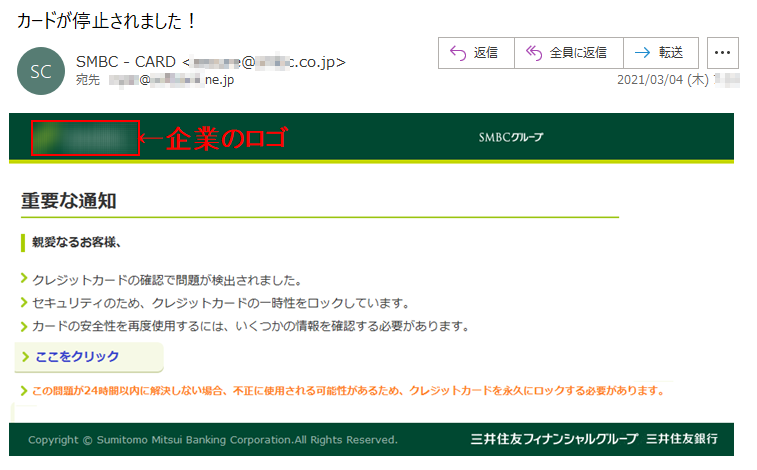Screen dimensions: 757x470
Task: Click the 重要な通知 heading
Action: pos(69,201)
